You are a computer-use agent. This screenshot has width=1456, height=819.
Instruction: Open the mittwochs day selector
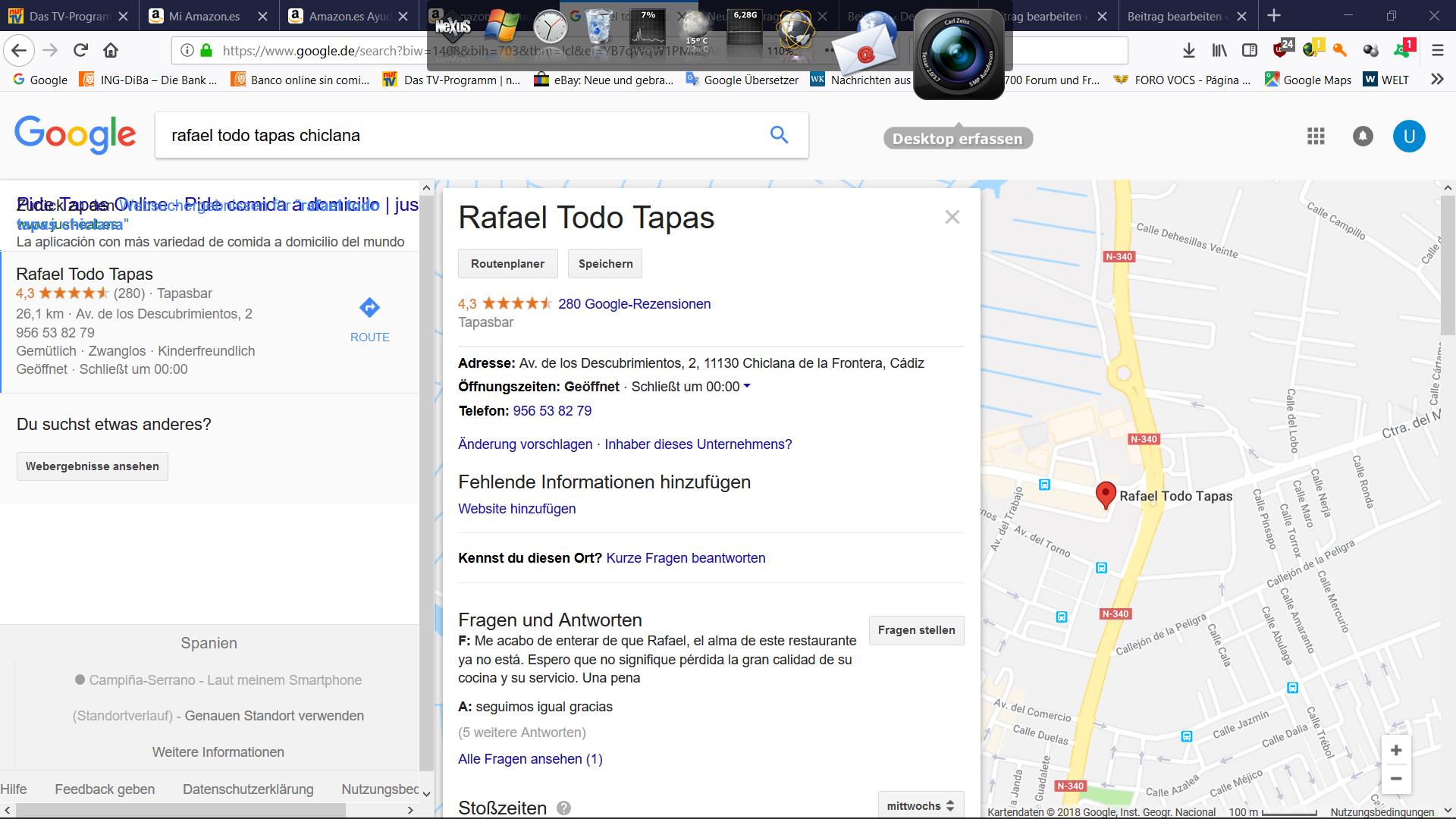(920, 805)
